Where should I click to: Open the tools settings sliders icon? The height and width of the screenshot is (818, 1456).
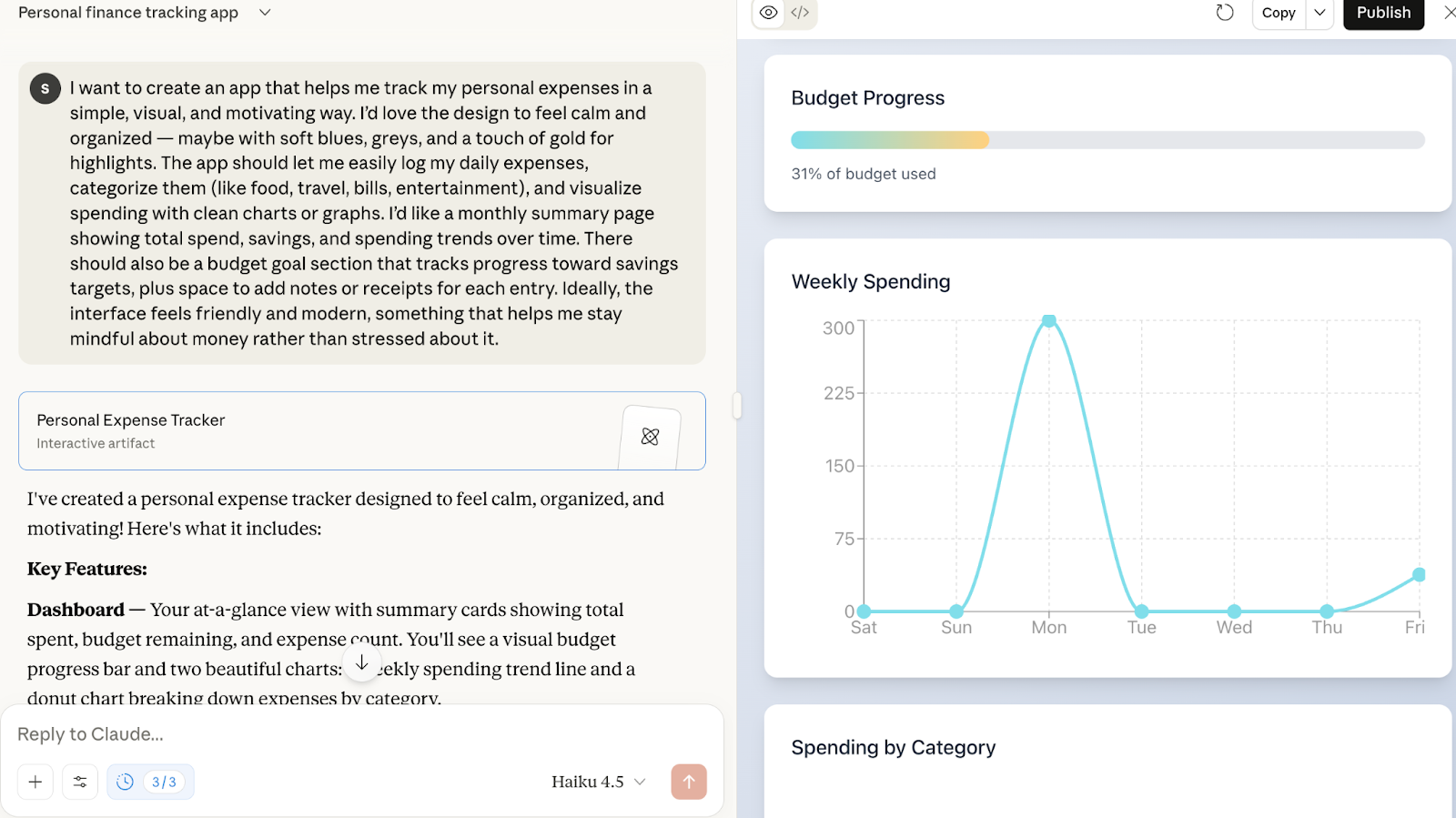point(80,782)
